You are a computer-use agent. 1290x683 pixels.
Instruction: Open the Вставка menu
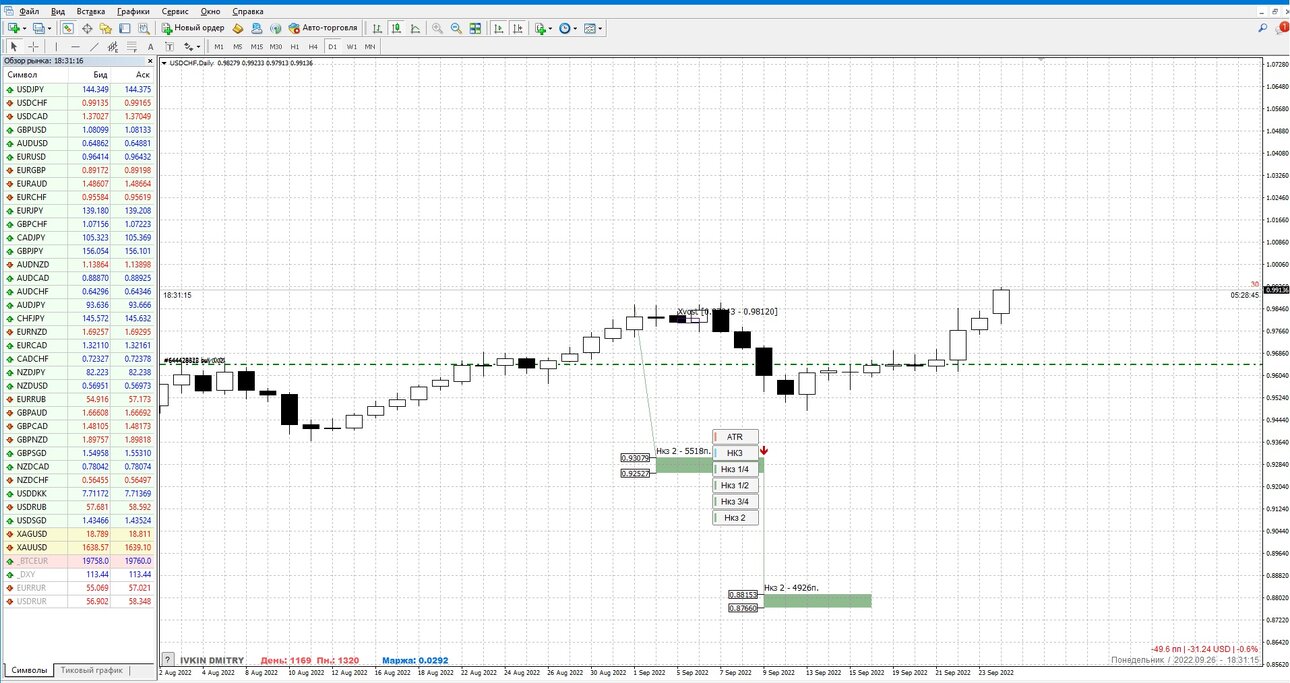pos(90,11)
